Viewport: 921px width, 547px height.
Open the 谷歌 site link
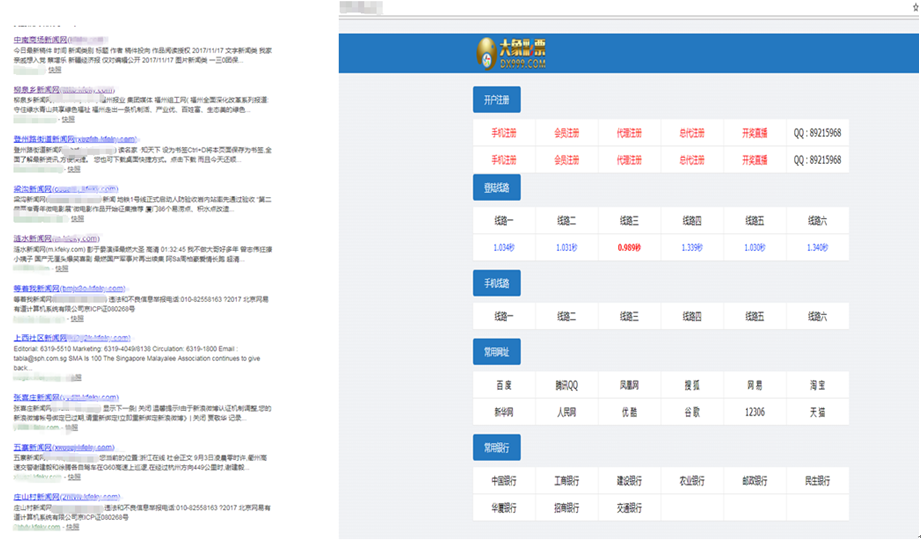point(692,412)
